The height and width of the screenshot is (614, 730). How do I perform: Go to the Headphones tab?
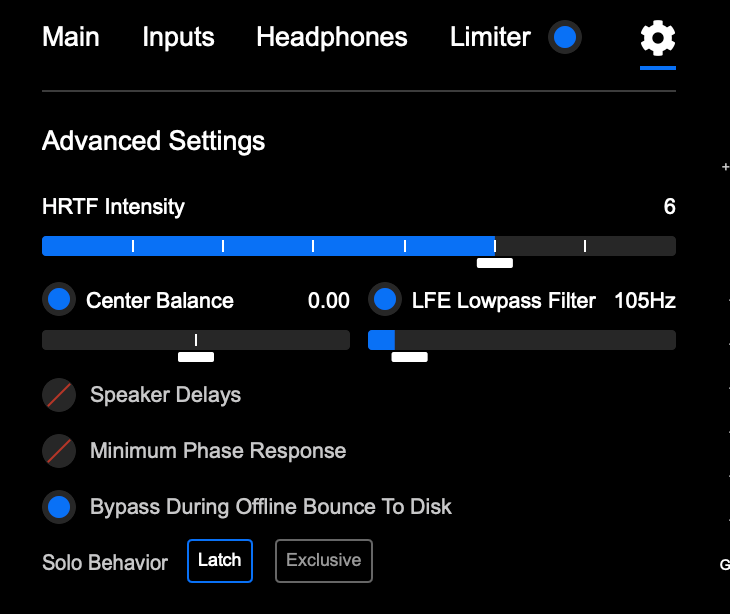pyautogui.click(x=332, y=38)
